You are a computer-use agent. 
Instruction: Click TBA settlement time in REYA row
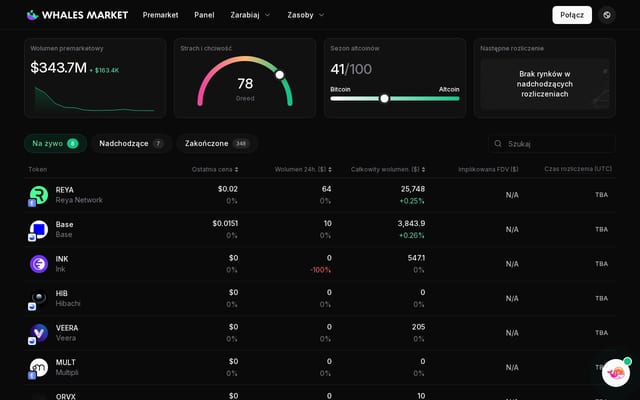pos(602,195)
